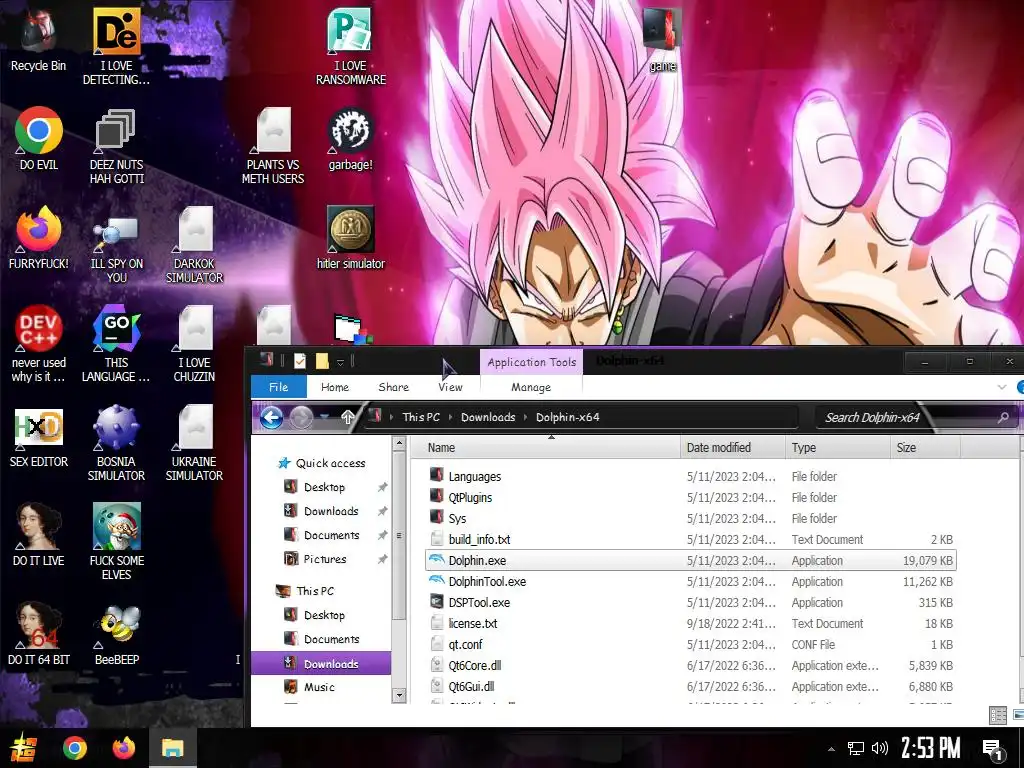The width and height of the screenshot is (1024, 768).
Task: Select the stacked windows desktop icon
Action: coord(116,130)
